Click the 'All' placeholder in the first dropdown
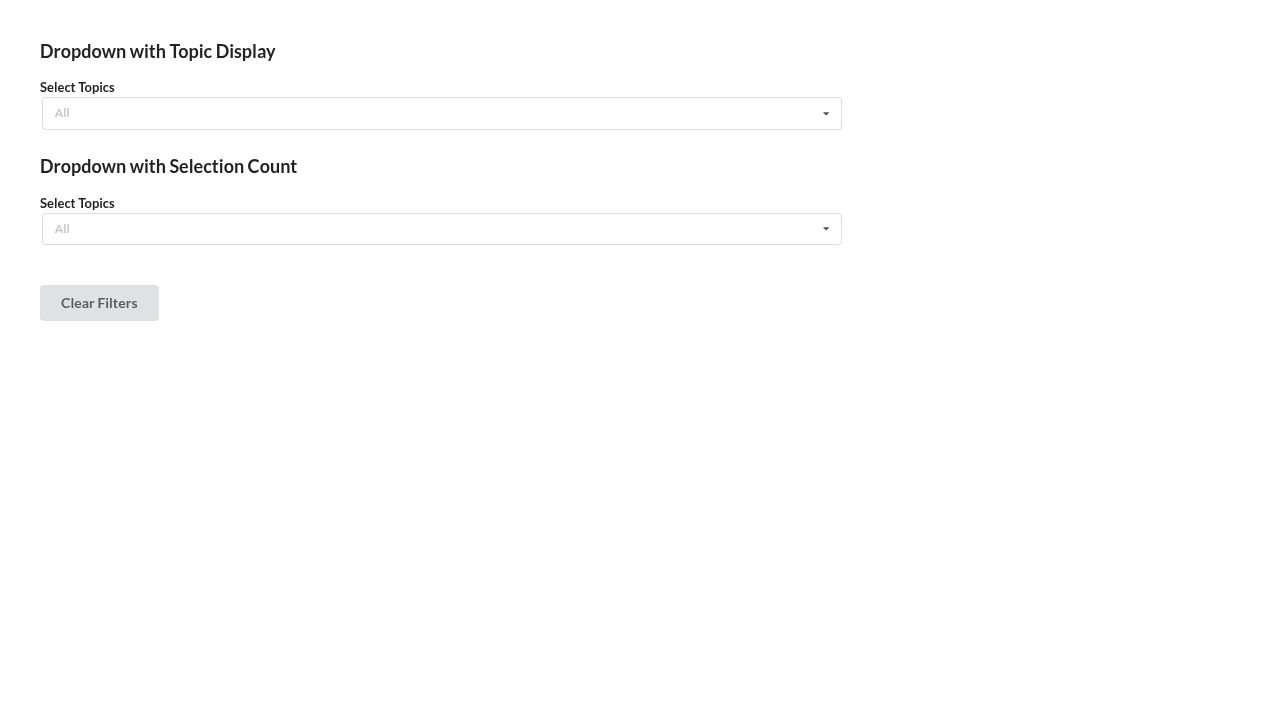This screenshot has width=1280, height=720. tap(62, 112)
